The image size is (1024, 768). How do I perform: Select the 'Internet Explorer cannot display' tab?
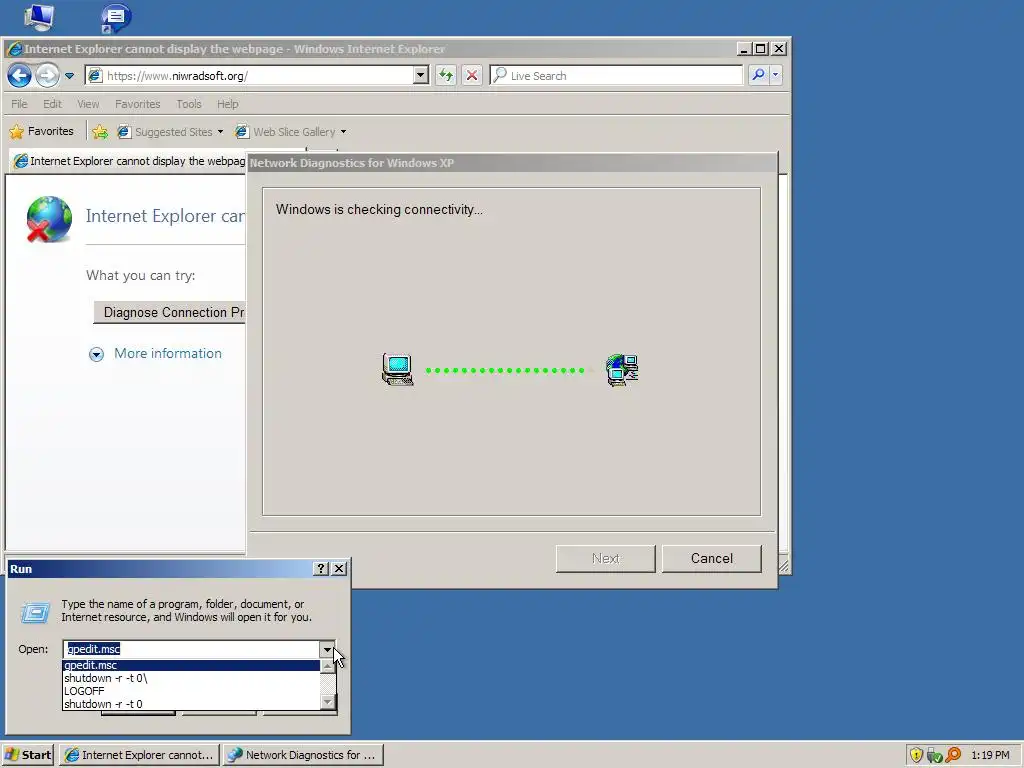[129, 161]
